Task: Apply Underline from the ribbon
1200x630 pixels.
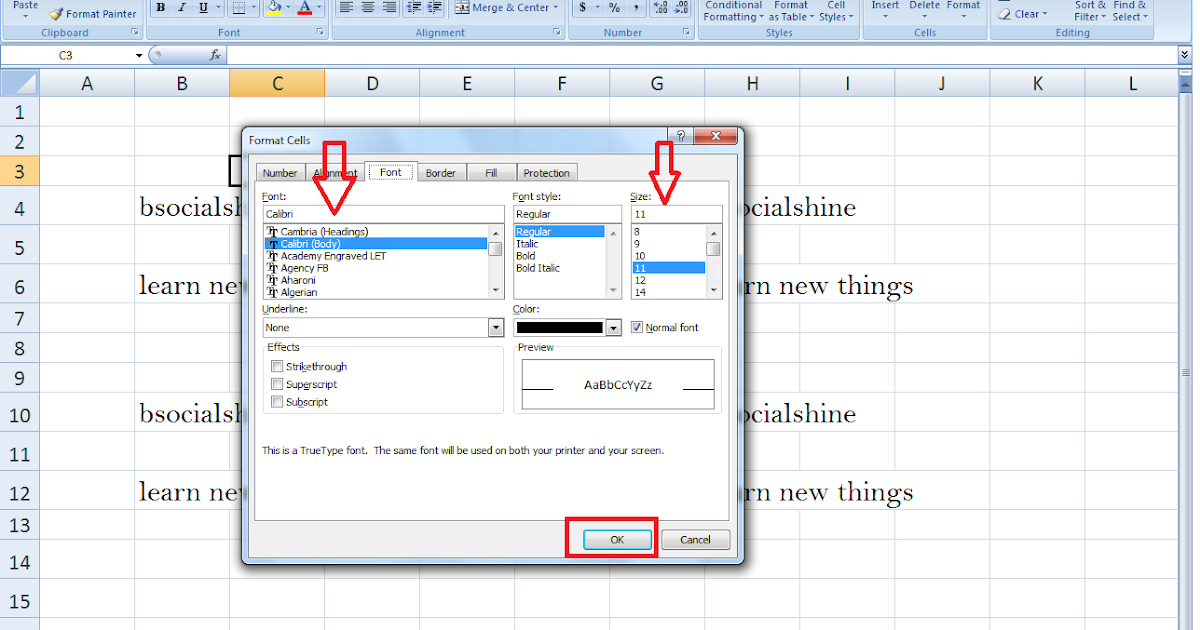Action: click(203, 8)
